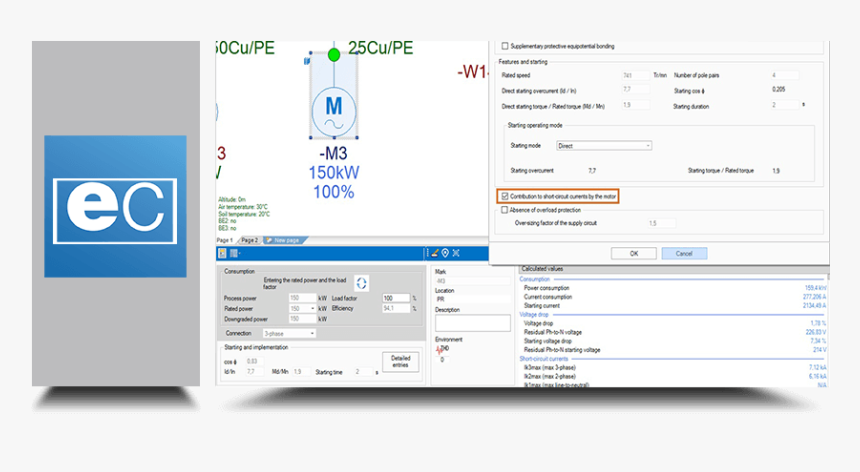Click the Id/In field in Starting and implementation
This screenshot has width=860, height=472.
[x=255, y=372]
